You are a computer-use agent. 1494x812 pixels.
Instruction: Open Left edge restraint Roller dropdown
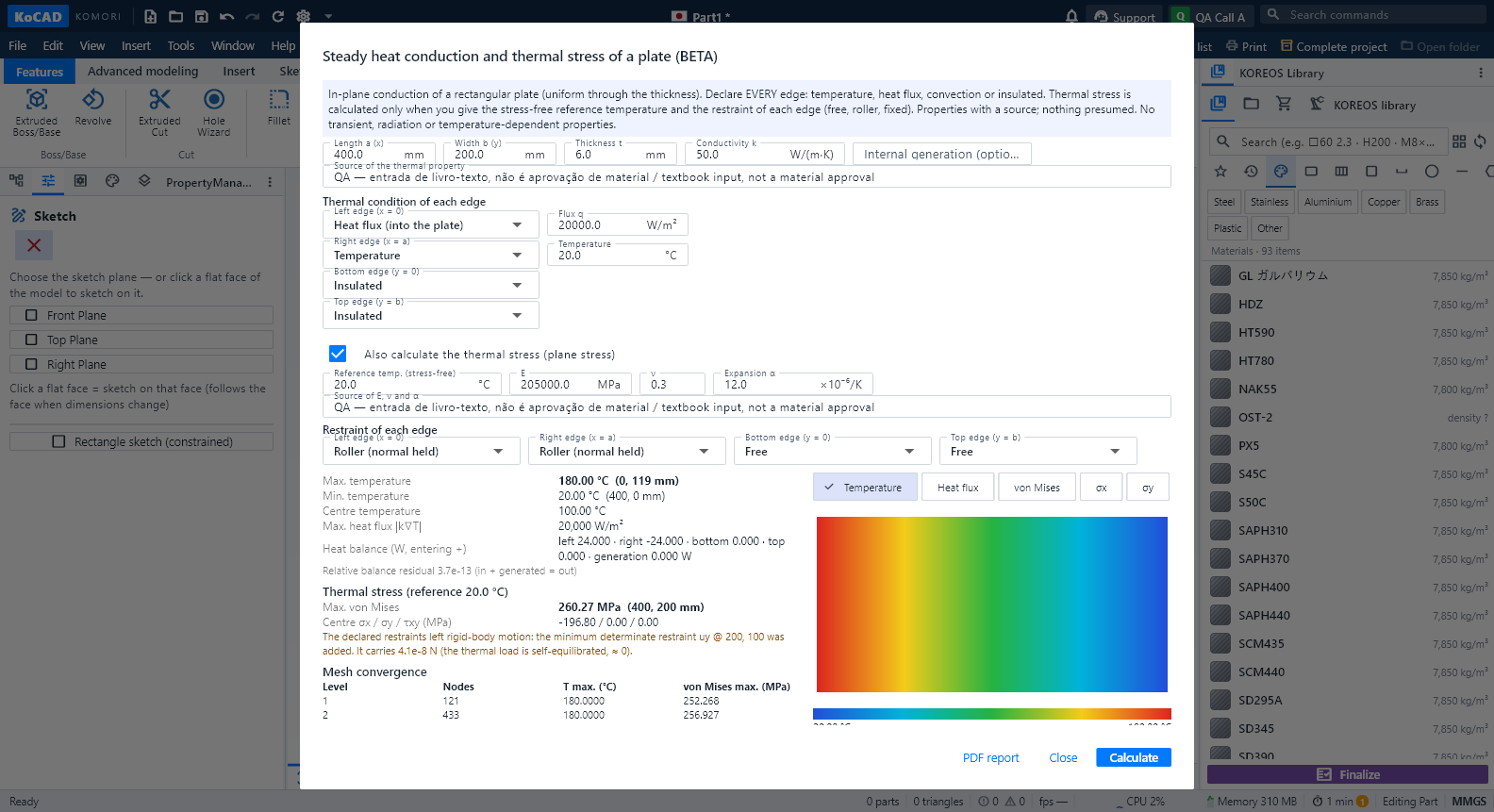[x=422, y=451]
